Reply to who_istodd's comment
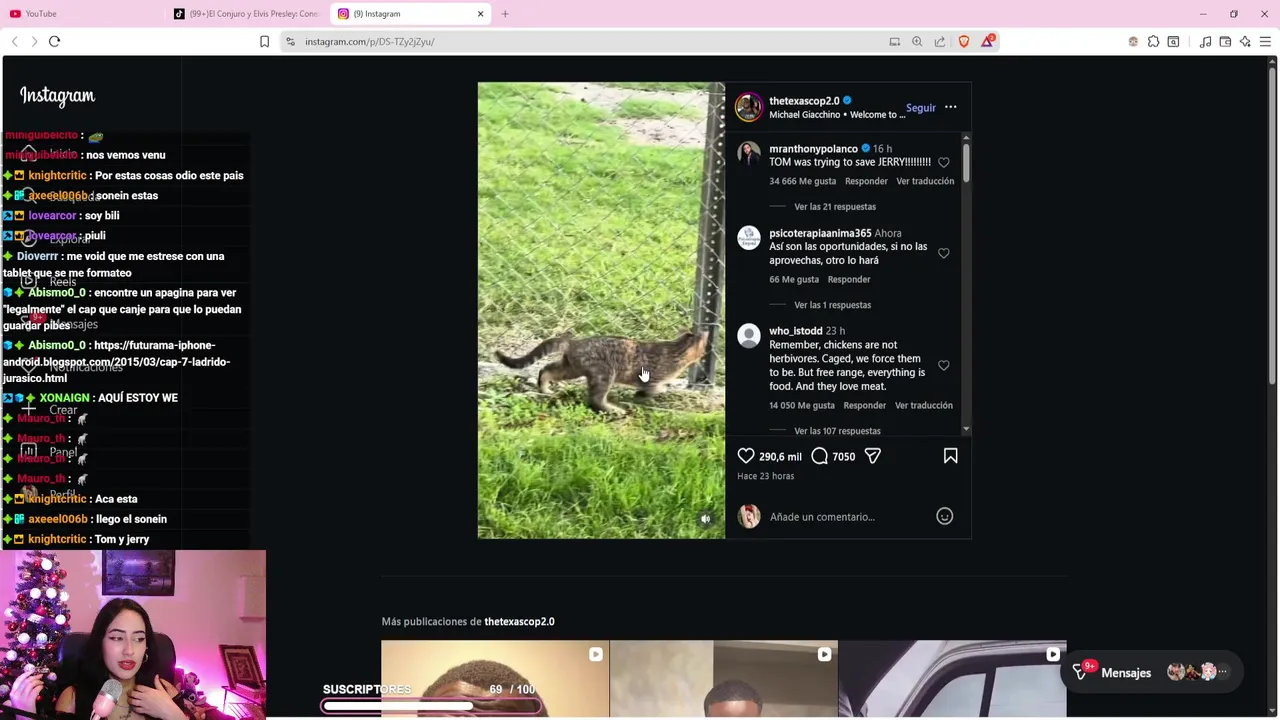Image resolution: width=1280 pixels, height=720 pixels. (865, 405)
